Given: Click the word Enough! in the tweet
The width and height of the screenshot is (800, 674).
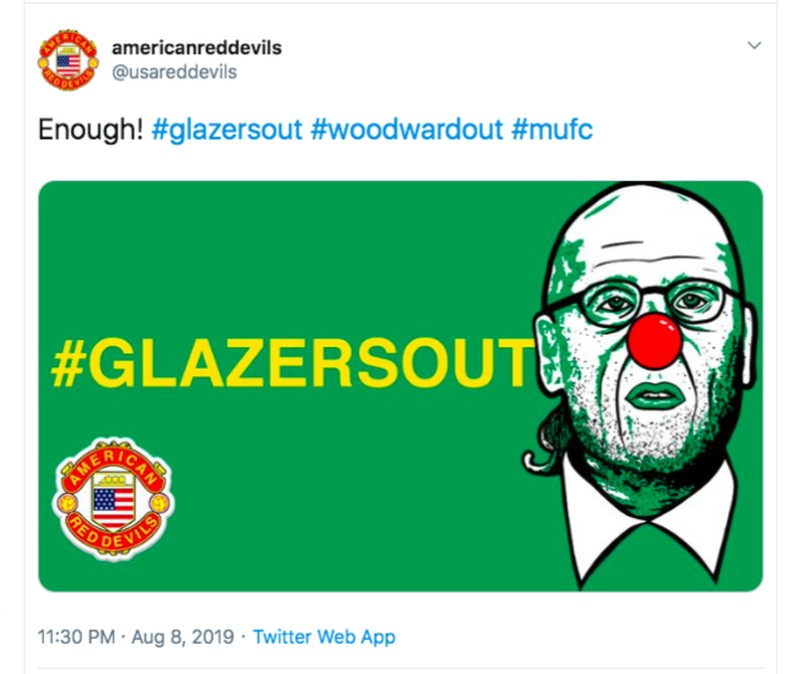Looking at the screenshot, I should 90,131.
